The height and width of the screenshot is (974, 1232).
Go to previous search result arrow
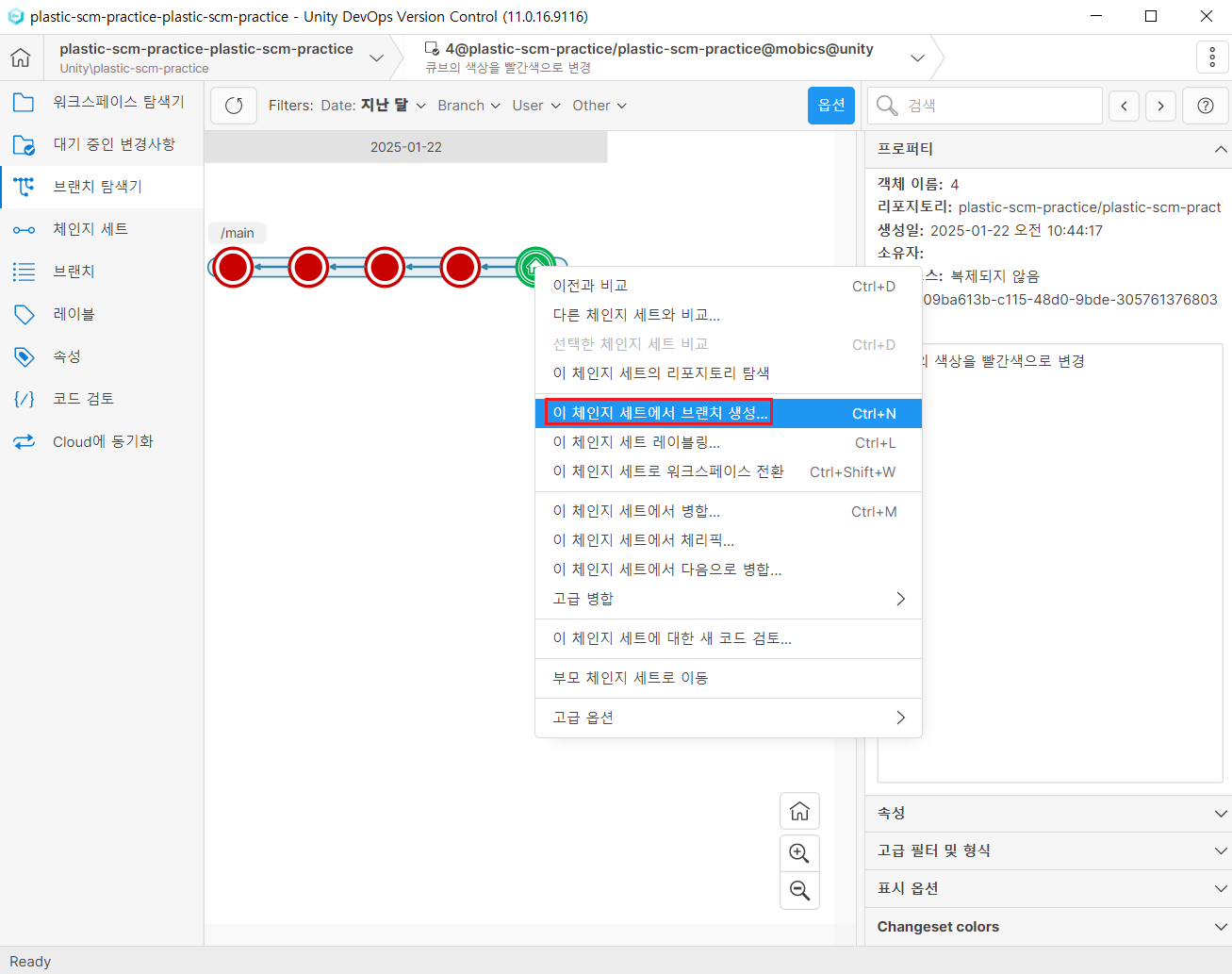(x=1124, y=106)
